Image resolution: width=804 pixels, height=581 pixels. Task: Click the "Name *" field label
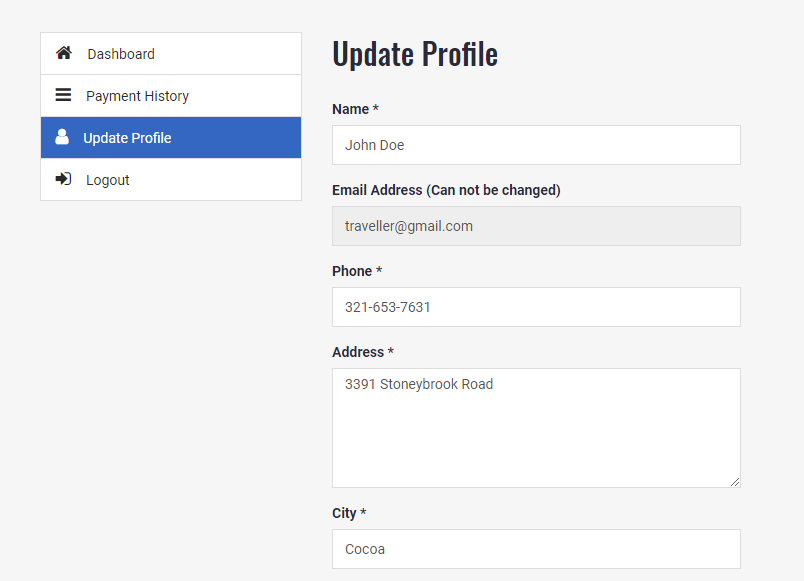(x=355, y=109)
